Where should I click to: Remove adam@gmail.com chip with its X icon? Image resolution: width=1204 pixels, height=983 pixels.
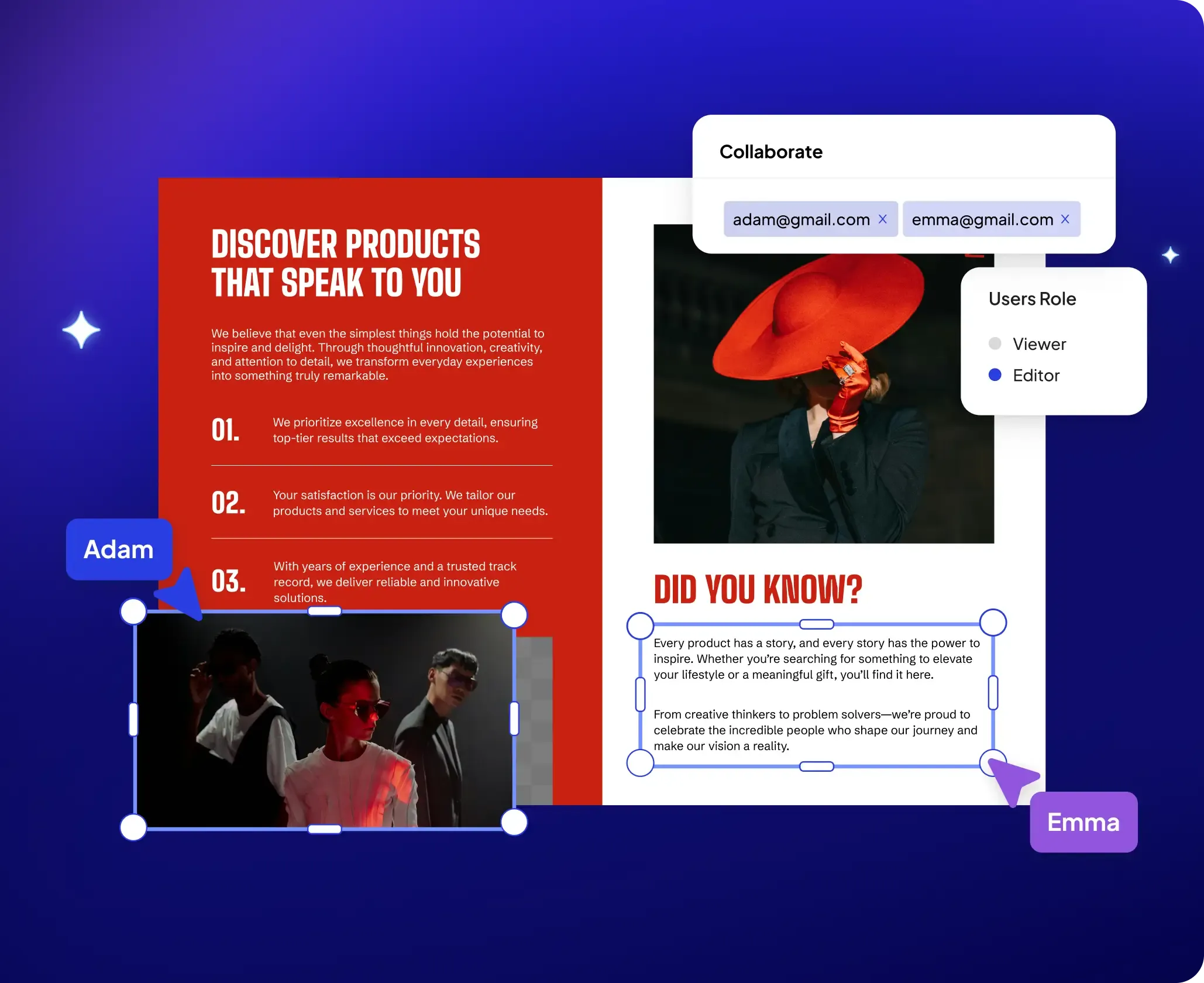pos(883,219)
